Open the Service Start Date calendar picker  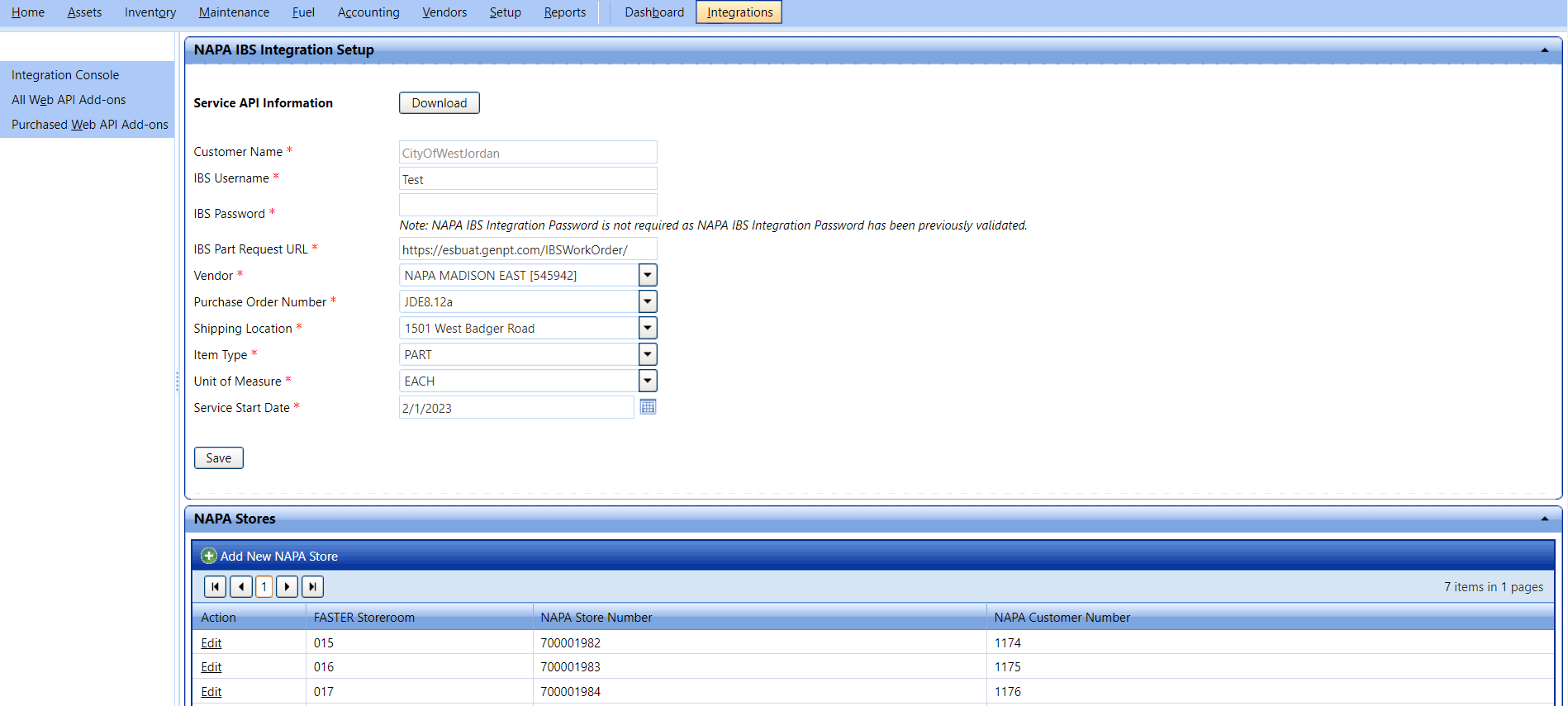pyautogui.click(x=649, y=407)
